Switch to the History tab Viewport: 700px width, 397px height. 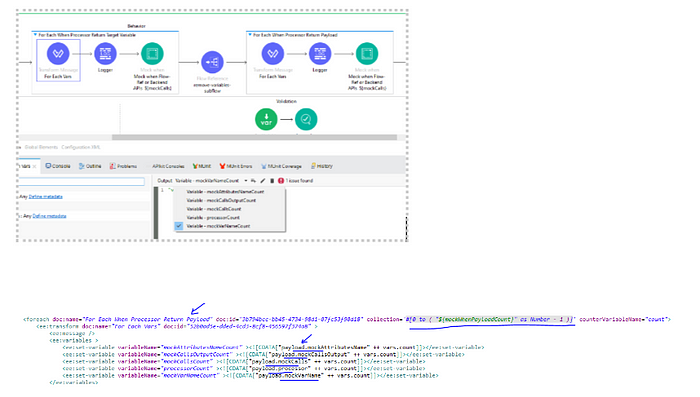tap(321, 166)
